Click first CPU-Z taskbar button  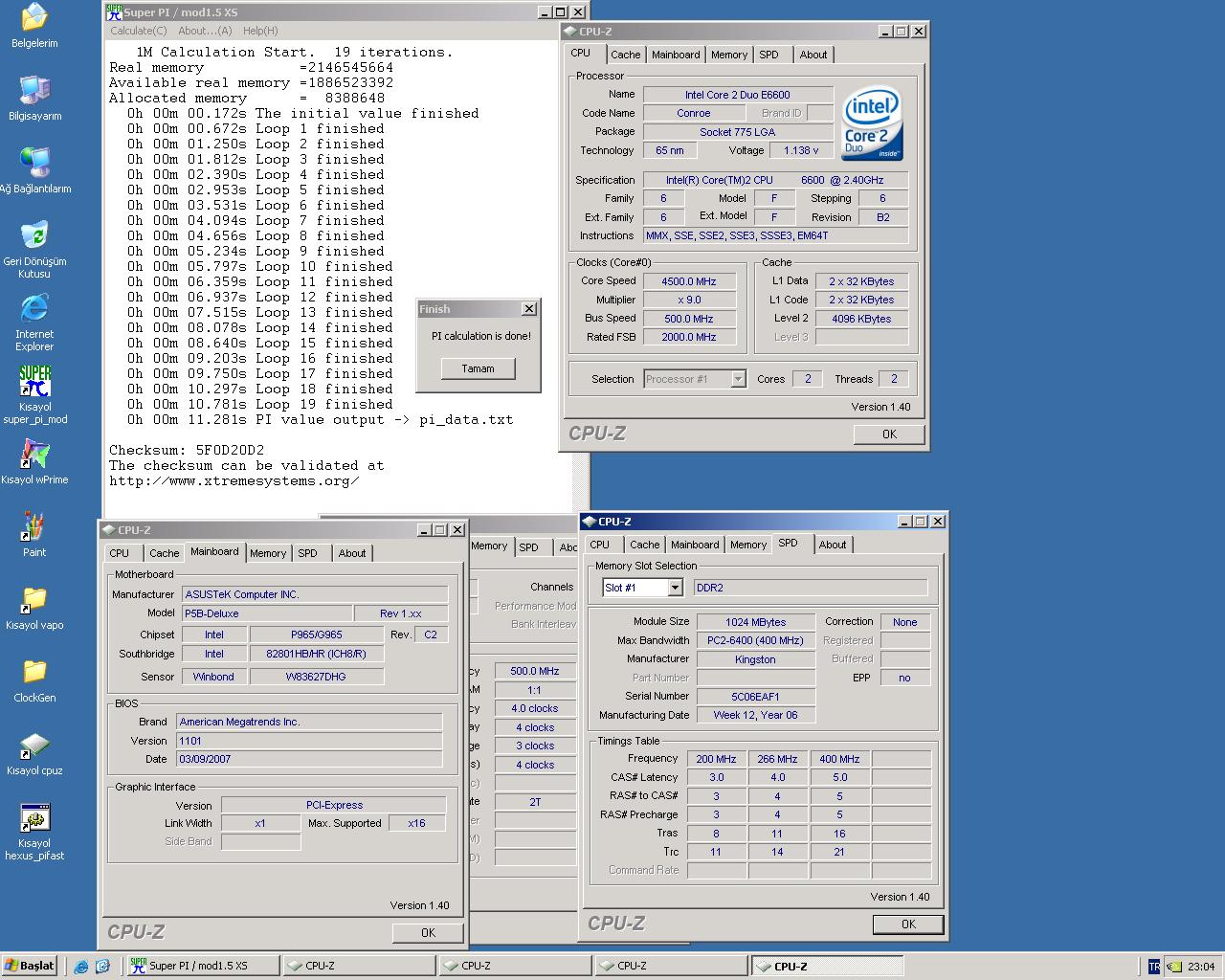point(360,966)
